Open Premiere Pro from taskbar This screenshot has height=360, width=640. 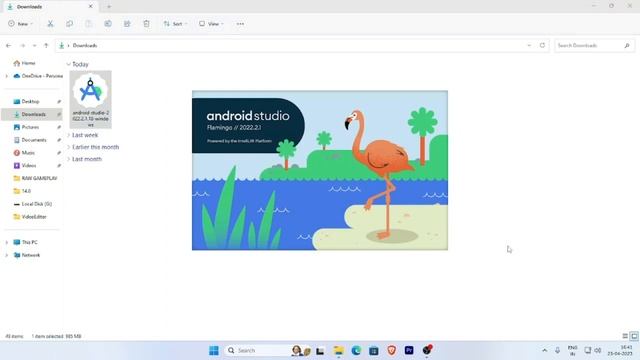[409, 351]
